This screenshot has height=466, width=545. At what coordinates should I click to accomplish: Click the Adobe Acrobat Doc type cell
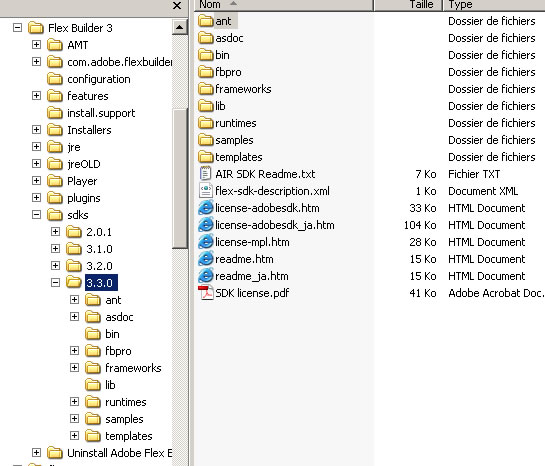click(496, 293)
